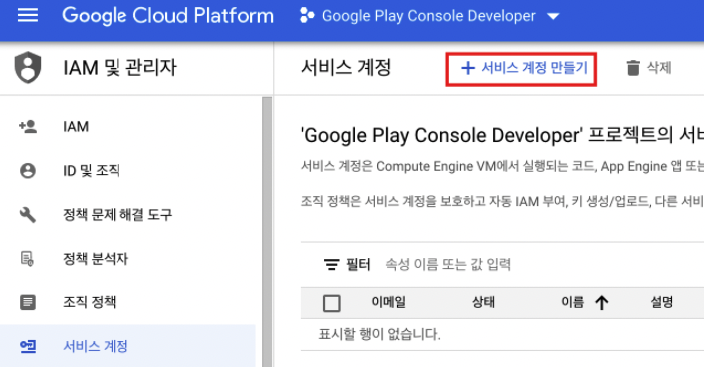The image size is (705, 367).
Task: Click the Compute Engine VM description paragraph
Action: (x=502, y=166)
